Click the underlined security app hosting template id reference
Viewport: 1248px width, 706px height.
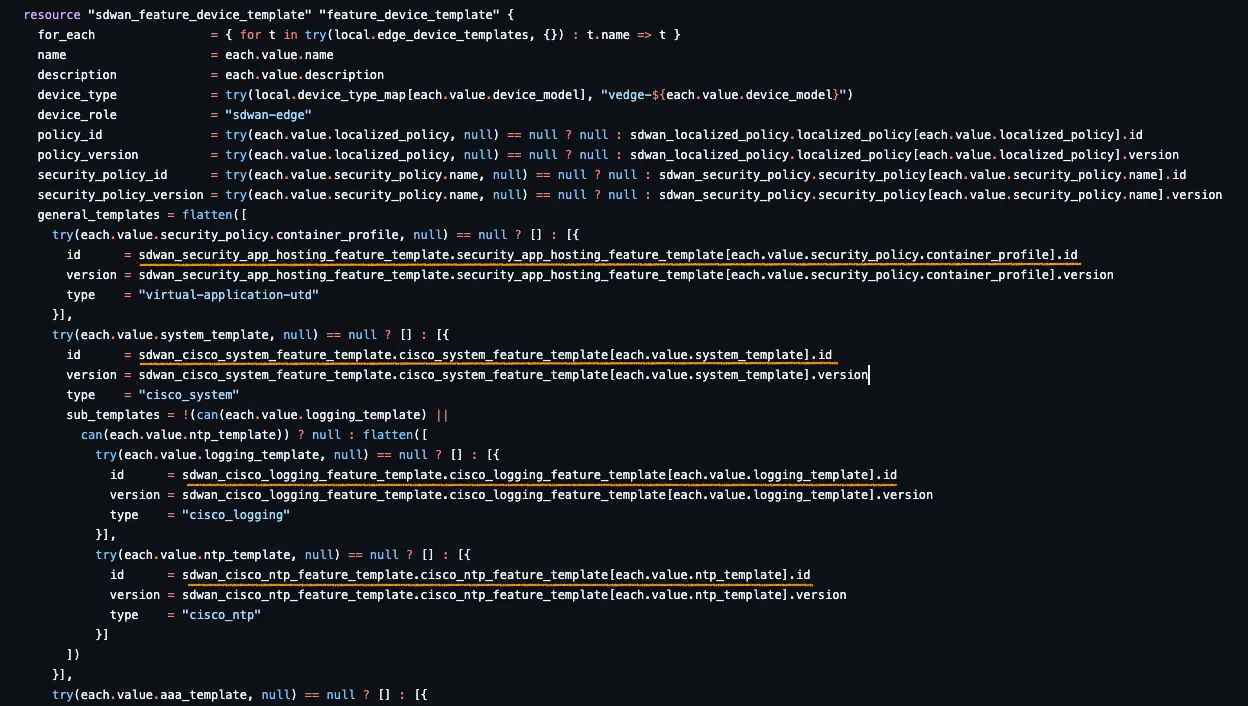point(608,255)
